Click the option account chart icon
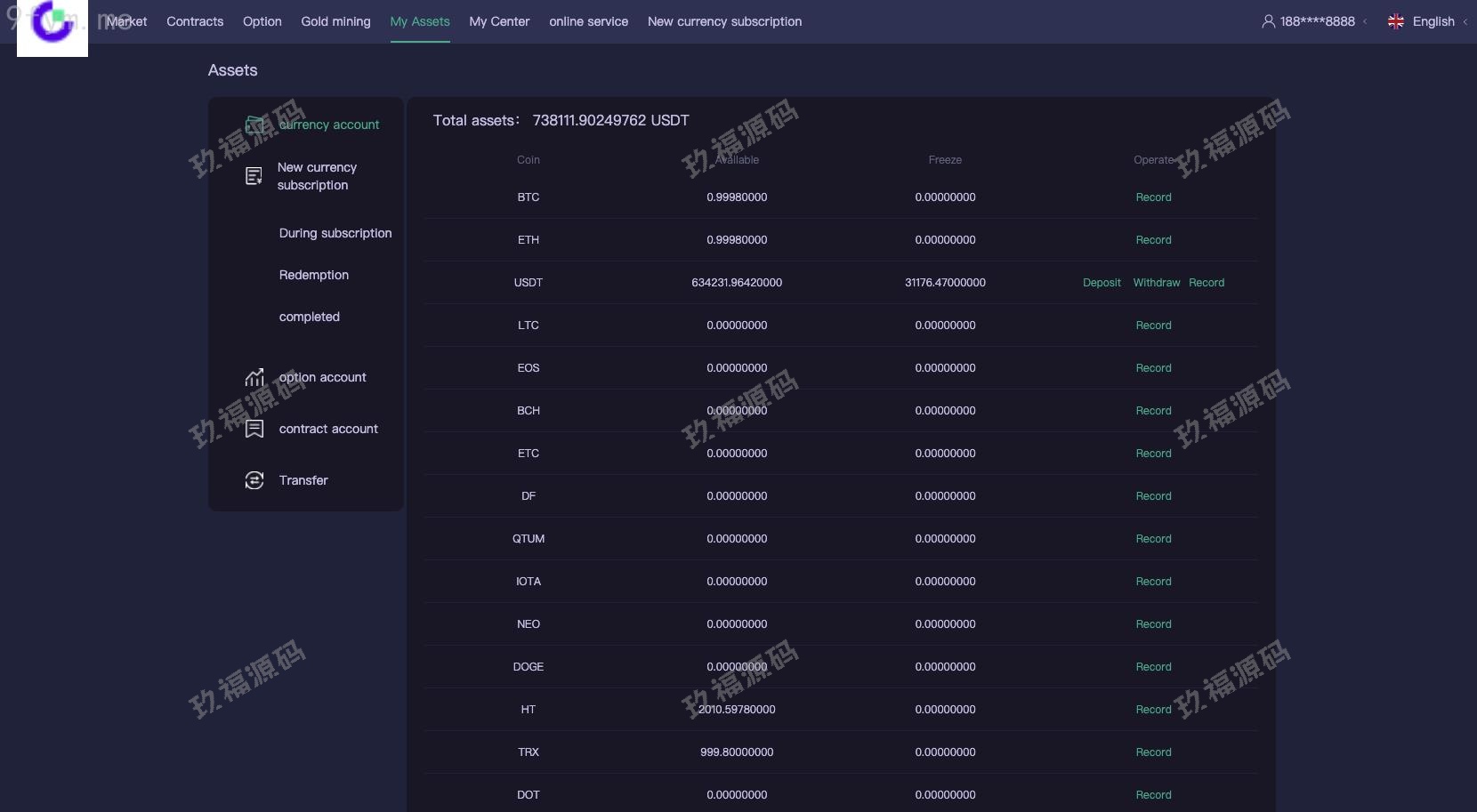 (254, 377)
